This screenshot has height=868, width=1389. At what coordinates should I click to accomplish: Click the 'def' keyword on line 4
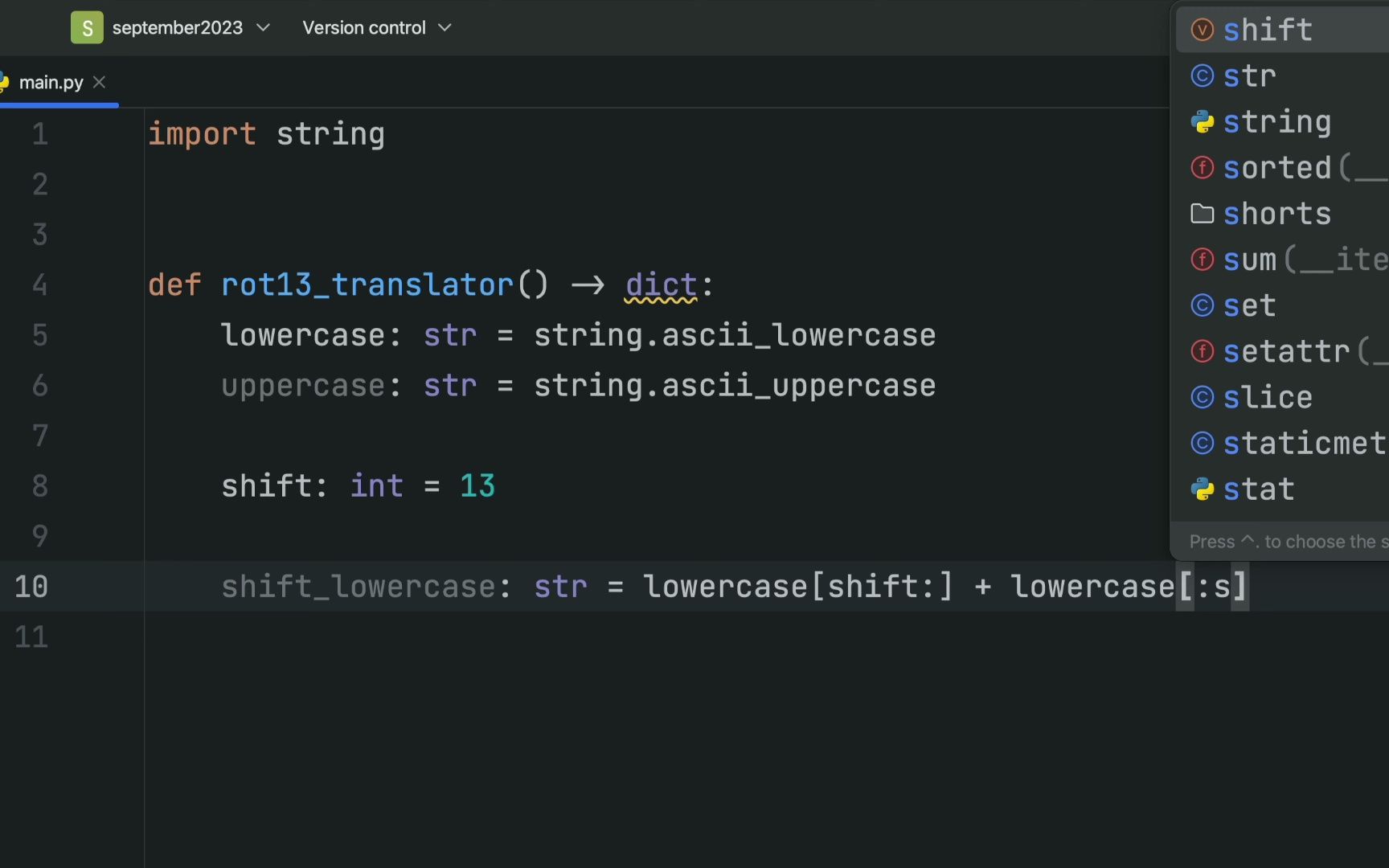pos(174,285)
